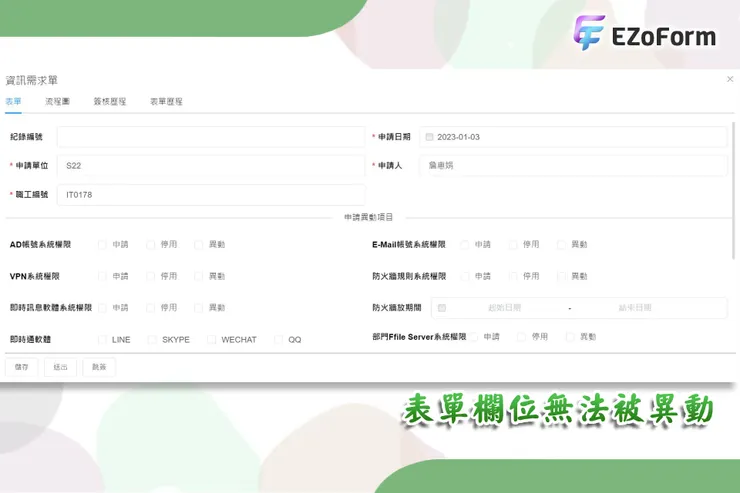Set the 起始日期 of 防火牆放期間
This screenshot has width=740, height=493.
pyautogui.click(x=504, y=308)
